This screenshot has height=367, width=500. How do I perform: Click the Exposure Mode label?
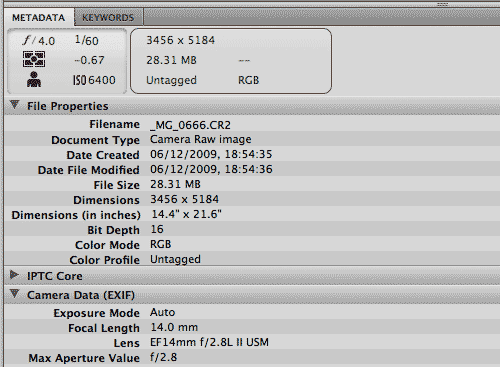(96, 313)
